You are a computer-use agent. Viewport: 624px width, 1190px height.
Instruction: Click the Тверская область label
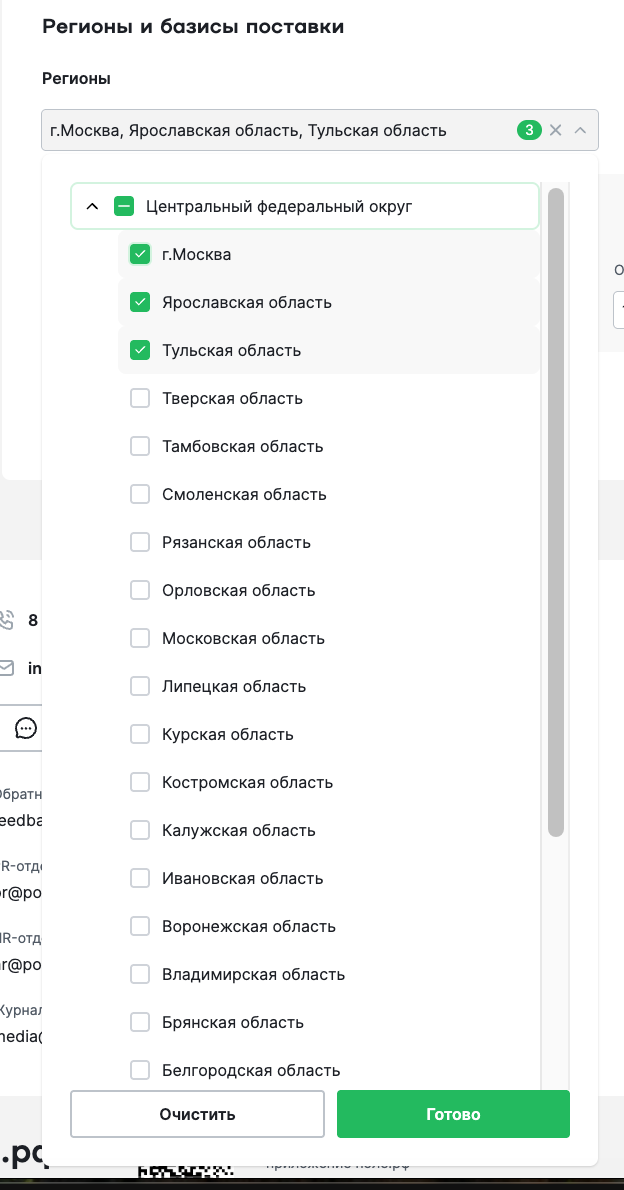click(x=232, y=398)
